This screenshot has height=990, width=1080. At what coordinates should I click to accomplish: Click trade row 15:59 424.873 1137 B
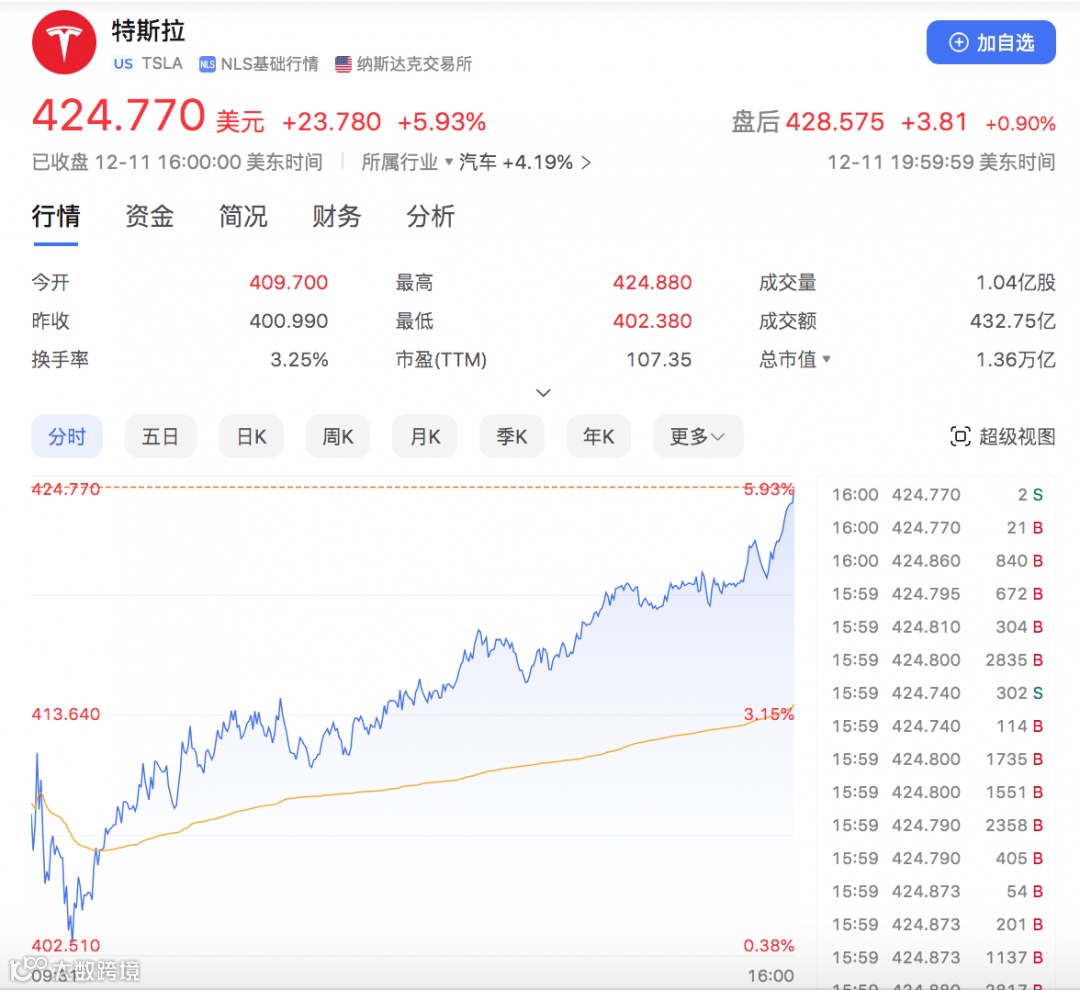pos(937,958)
